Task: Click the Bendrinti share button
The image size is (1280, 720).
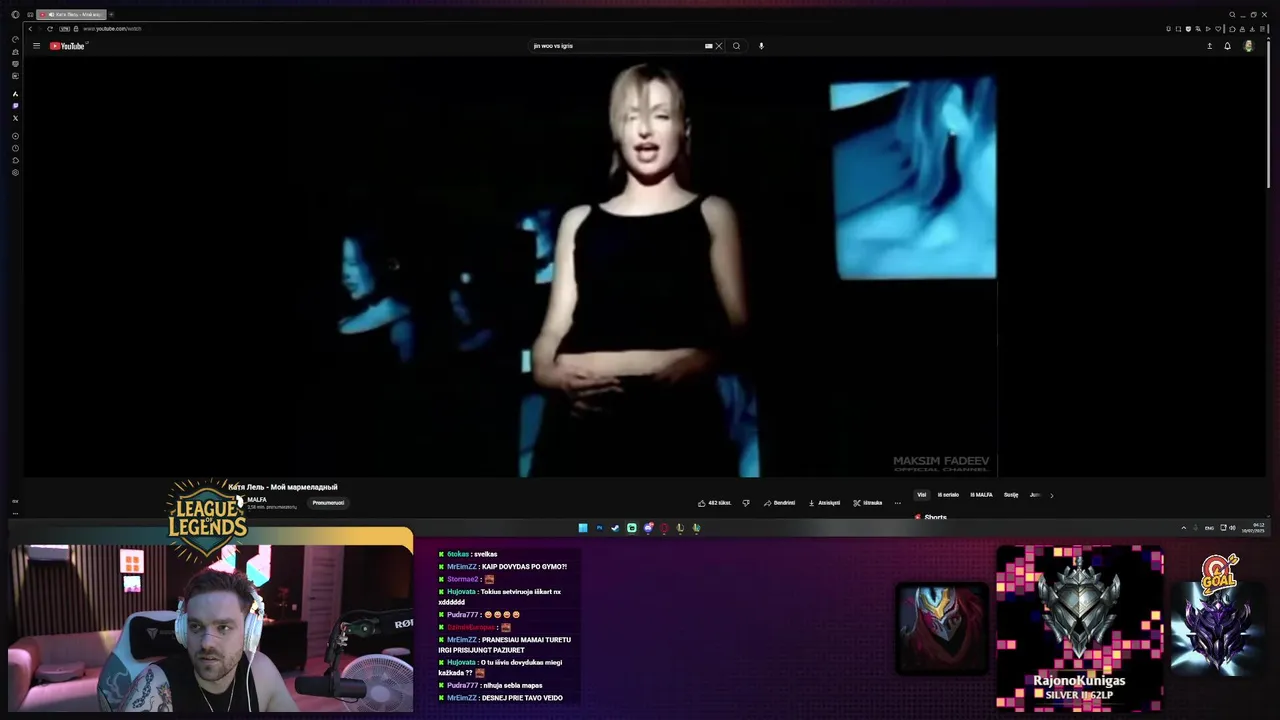Action: (779, 503)
